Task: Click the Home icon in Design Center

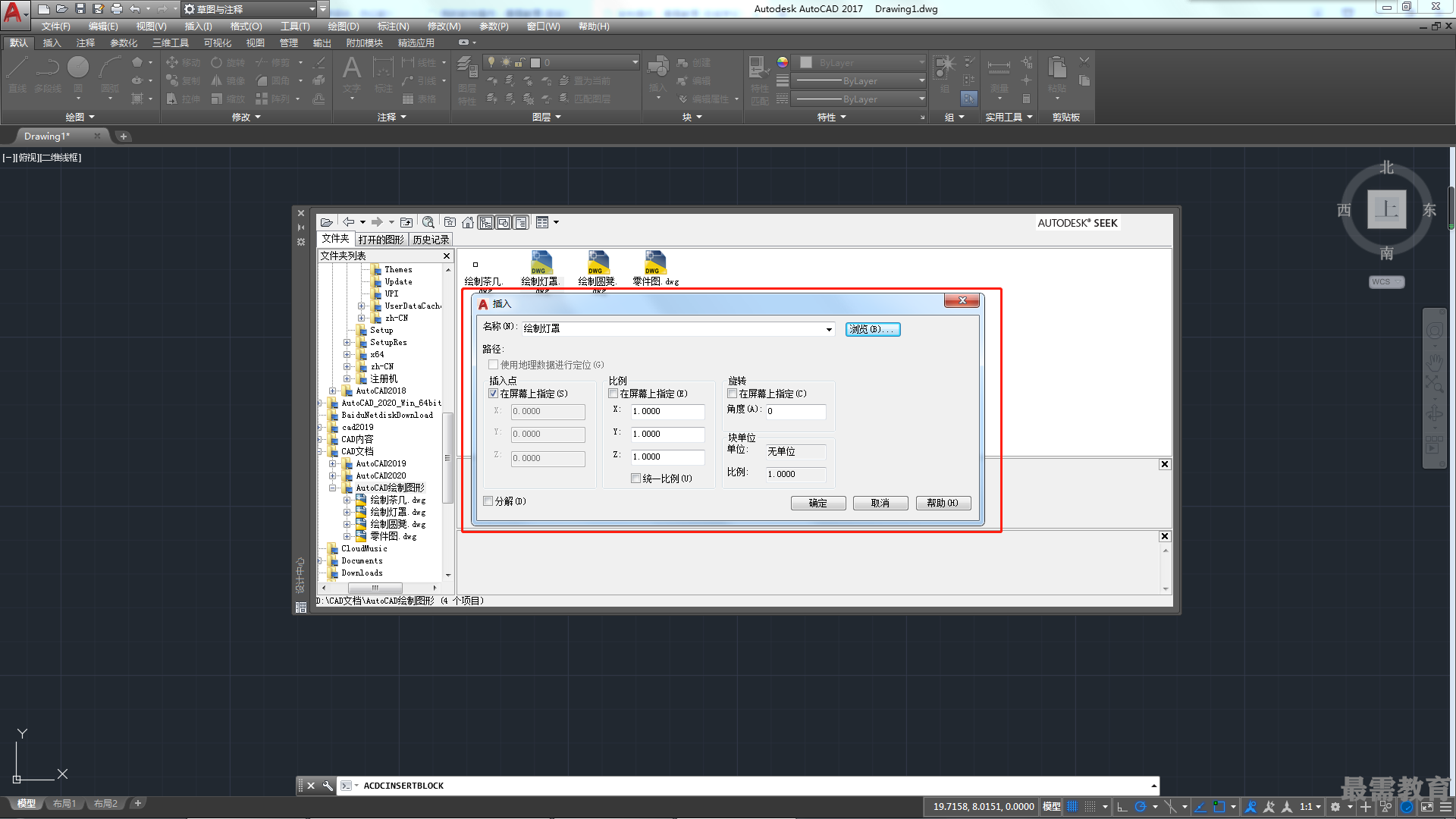Action: pos(468,222)
